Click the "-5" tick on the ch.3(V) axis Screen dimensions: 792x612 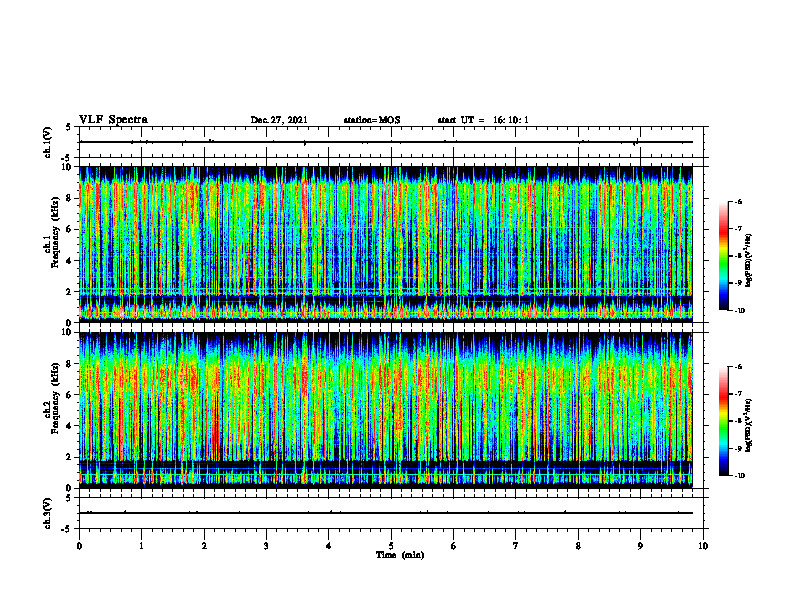[x=66, y=529]
